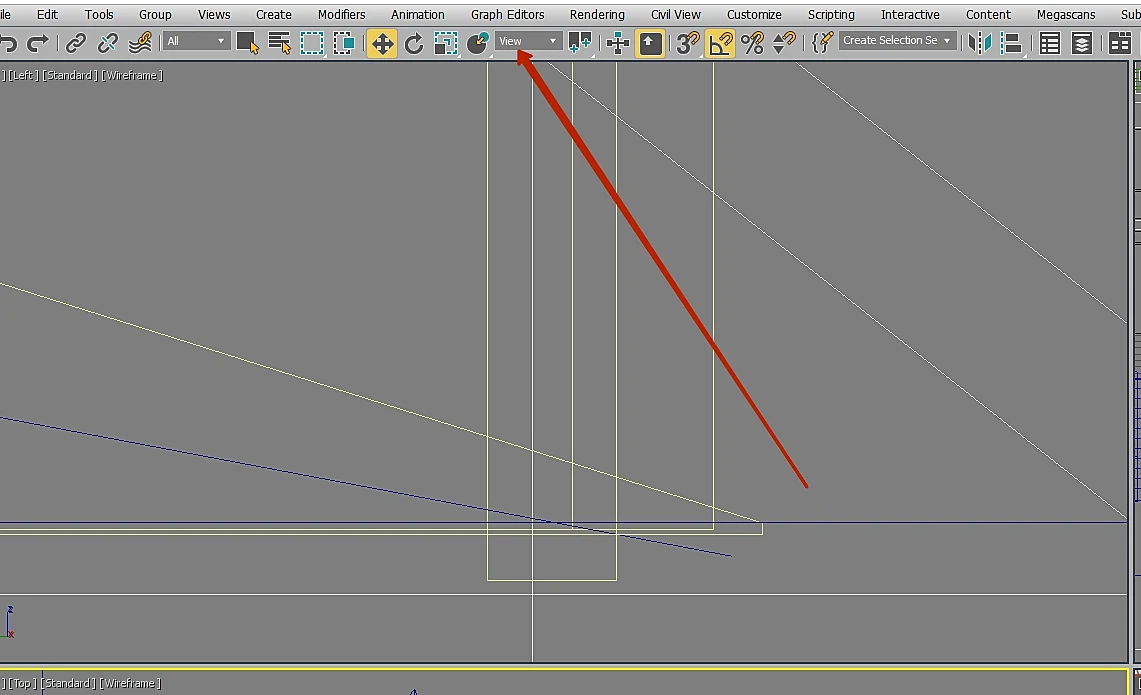
Task: Toggle Spinner Snap button
Action: pos(784,44)
